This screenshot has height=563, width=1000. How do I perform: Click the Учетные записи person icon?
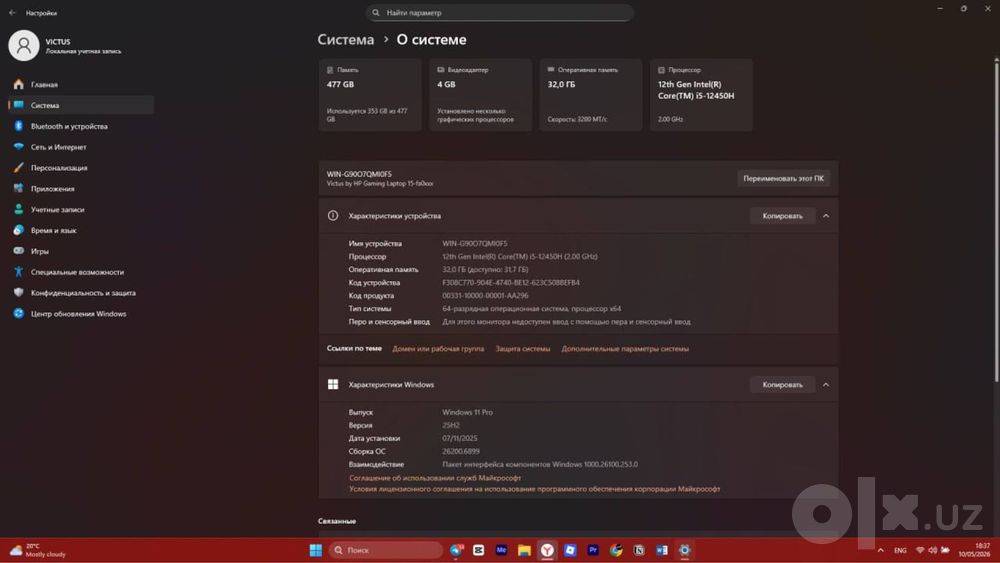[x=18, y=209]
